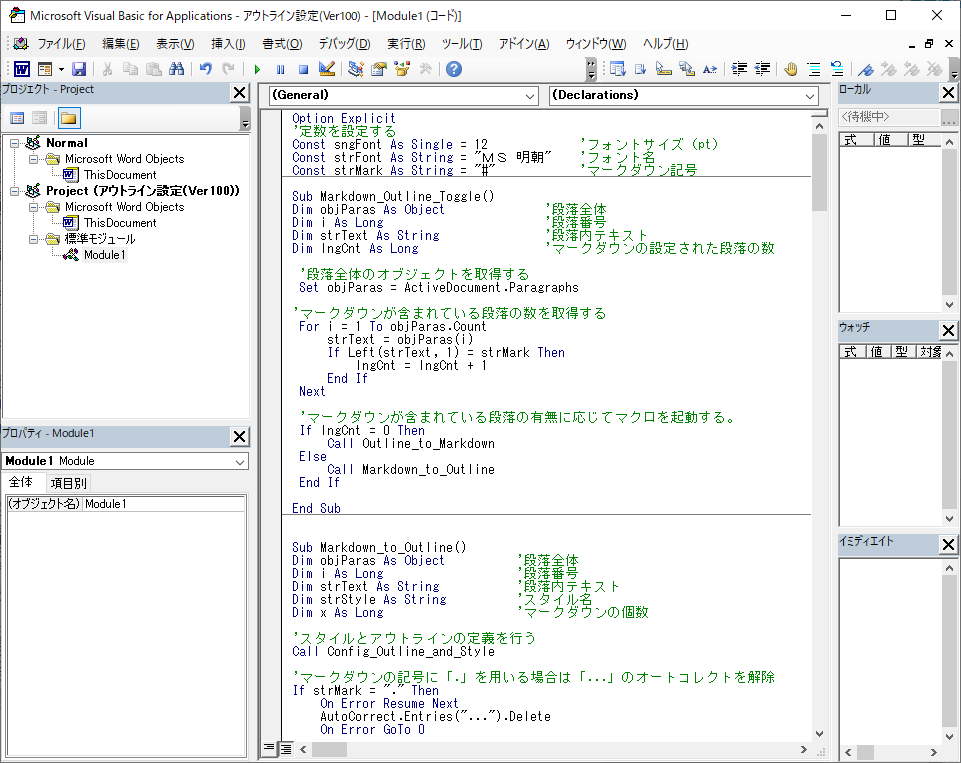Click the List Constants icon
Screen dimensions: 961x763
pyautogui.click(x=641, y=69)
